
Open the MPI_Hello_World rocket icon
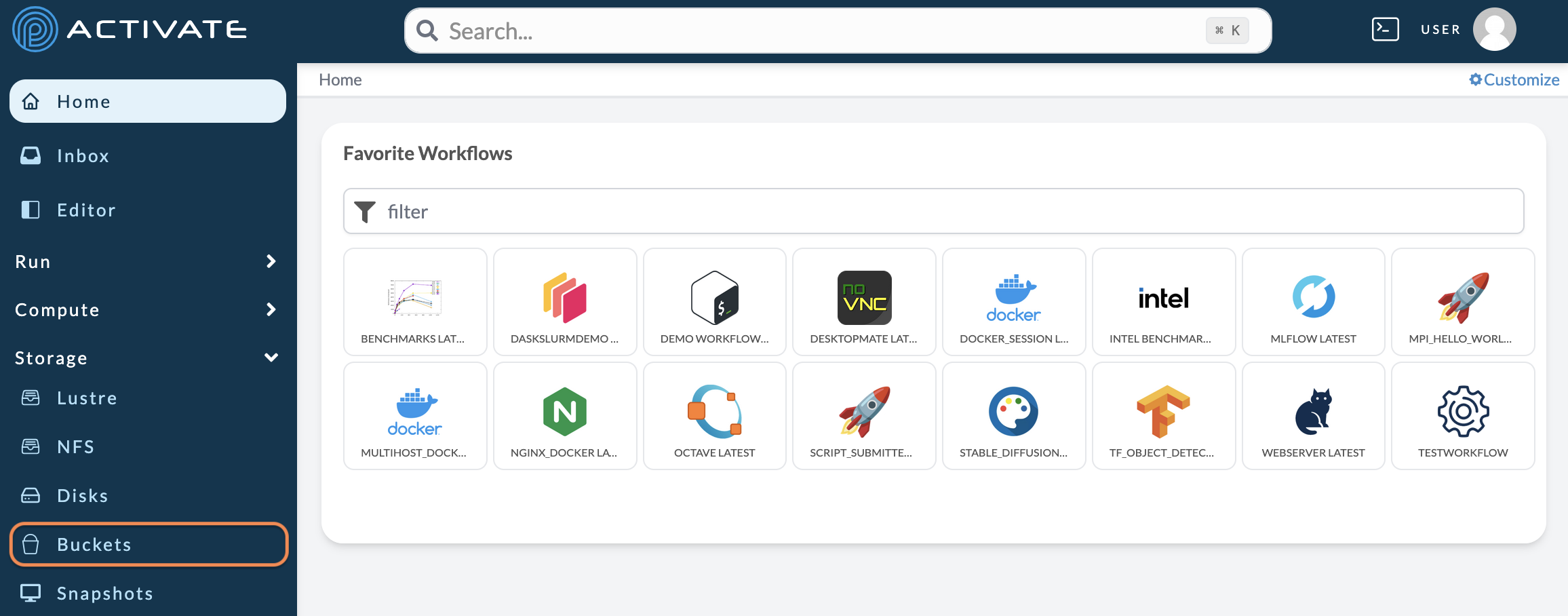(1464, 298)
